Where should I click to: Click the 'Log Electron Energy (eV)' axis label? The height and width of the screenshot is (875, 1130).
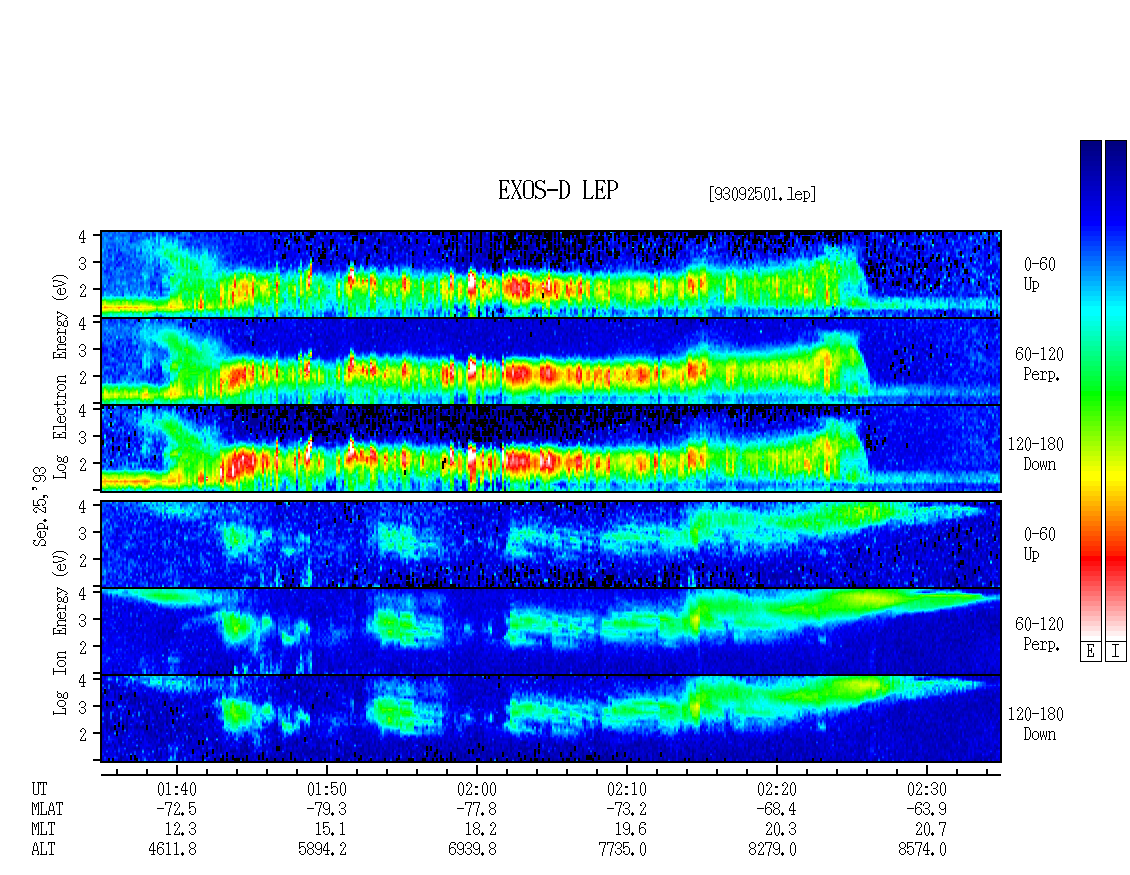click(x=60, y=375)
